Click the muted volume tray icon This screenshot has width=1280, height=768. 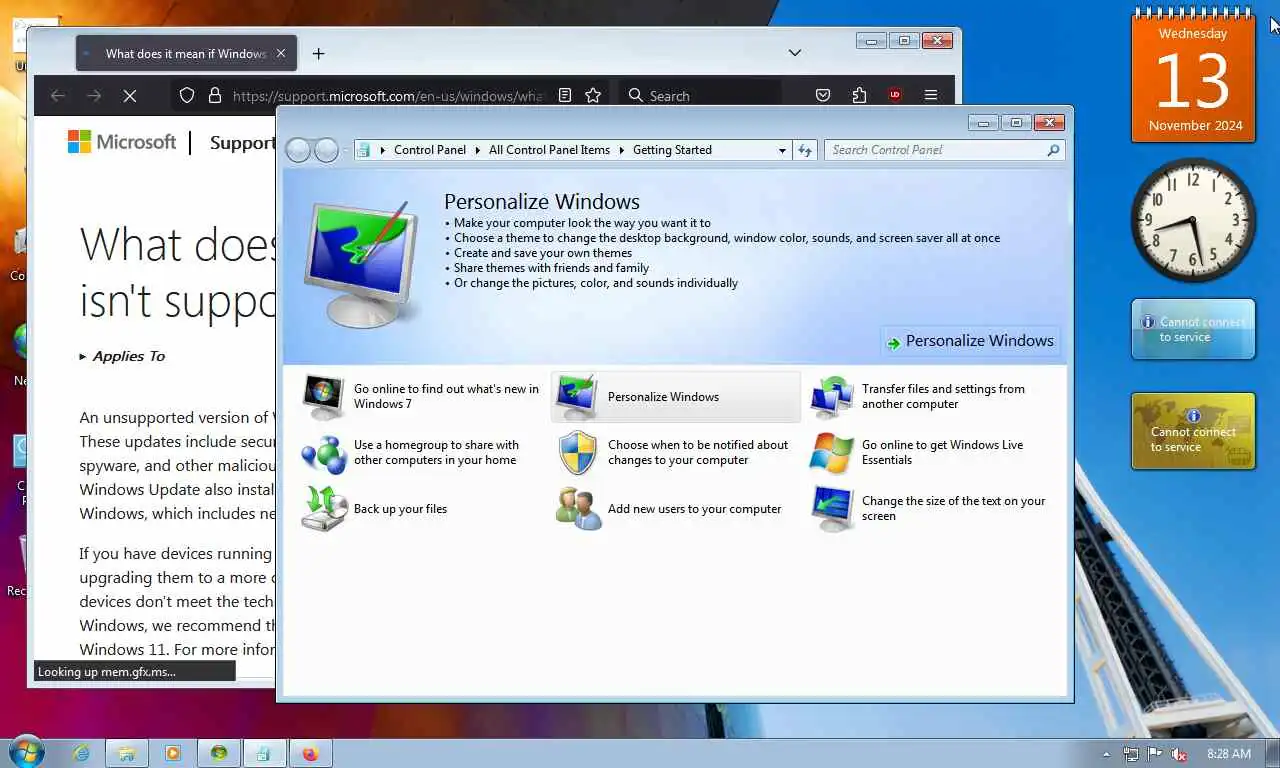point(1179,754)
